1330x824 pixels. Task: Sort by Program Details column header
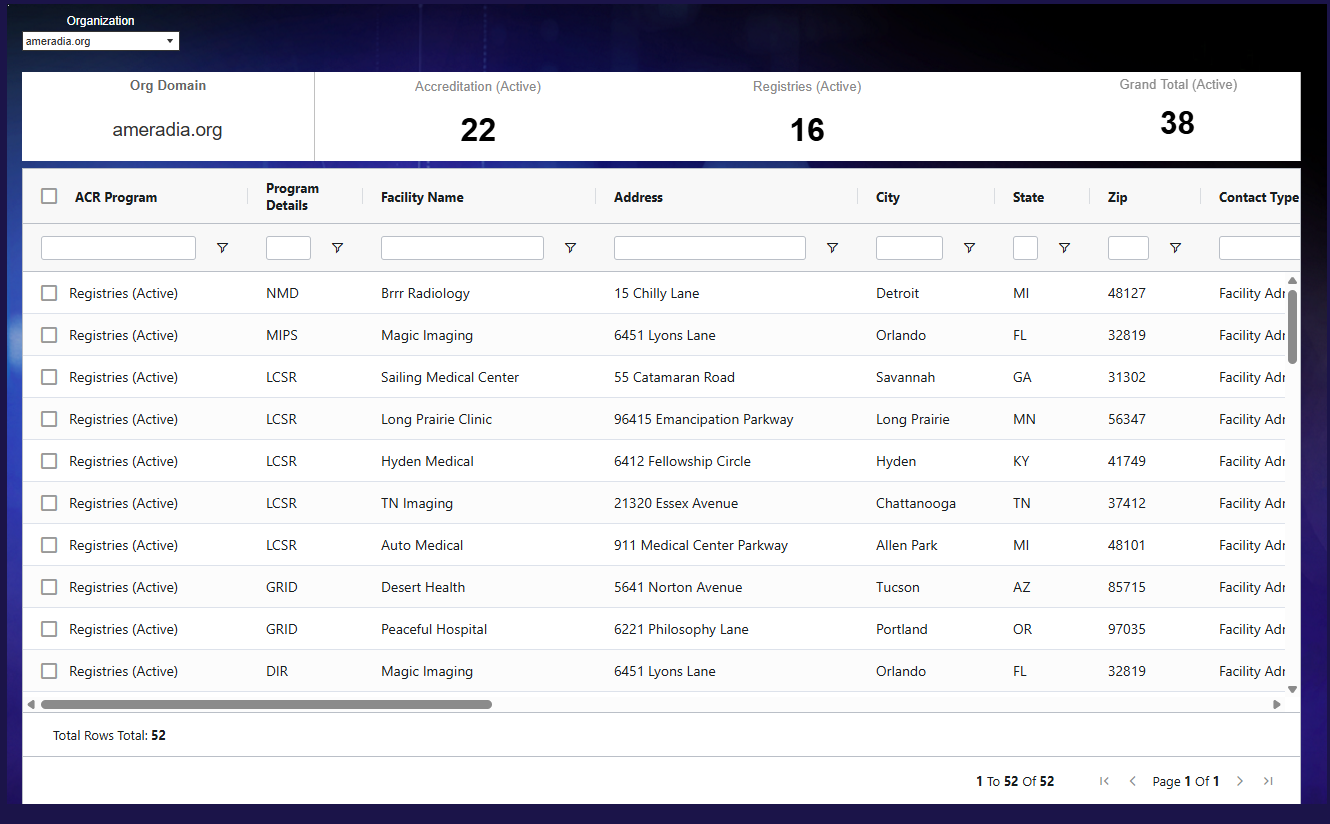(x=292, y=197)
